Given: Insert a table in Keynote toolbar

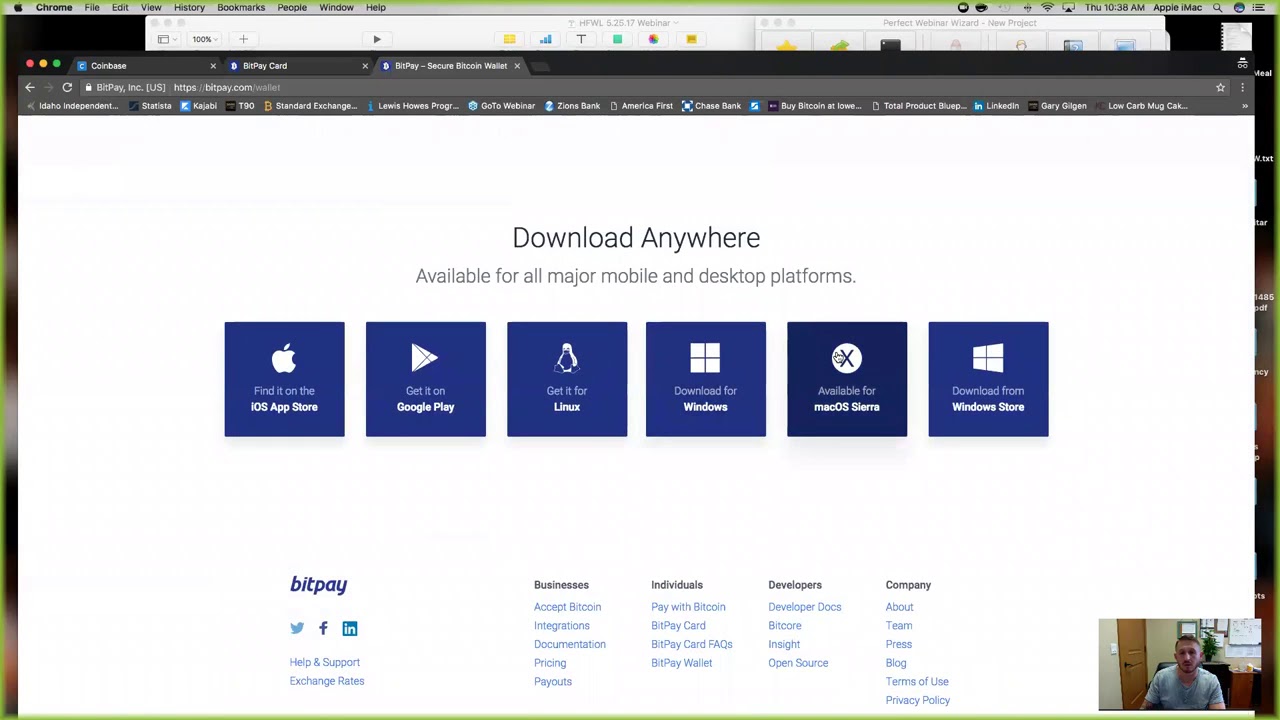Looking at the screenshot, I should click(509, 39).
